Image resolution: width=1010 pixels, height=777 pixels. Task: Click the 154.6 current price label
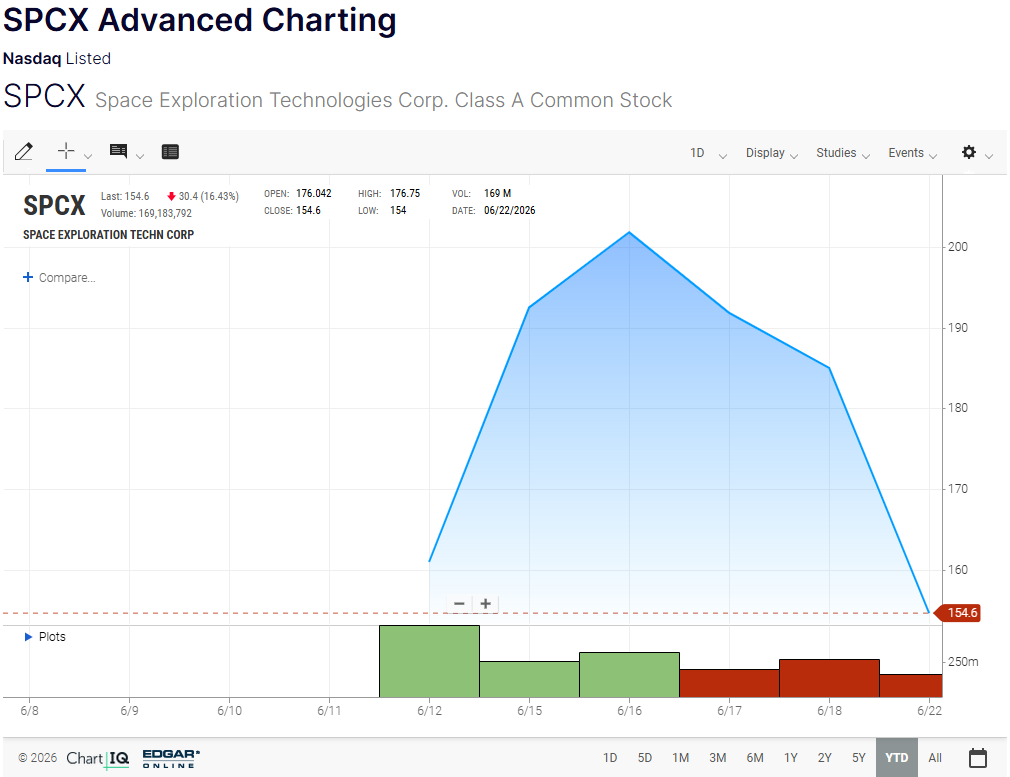coord(958,613)
